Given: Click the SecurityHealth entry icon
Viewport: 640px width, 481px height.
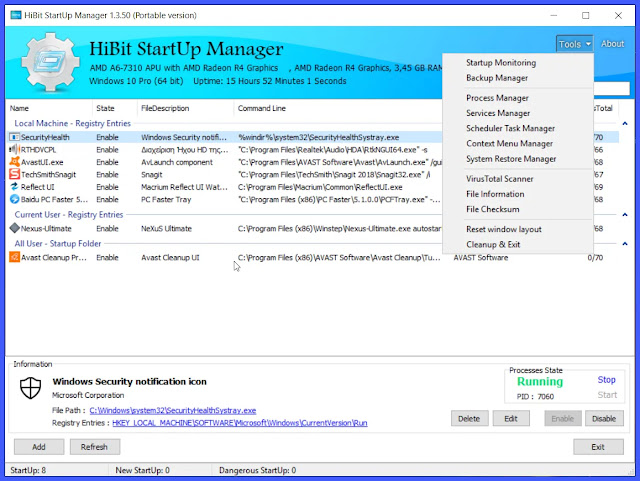Looking at the screenshot, I should point(14,137).
